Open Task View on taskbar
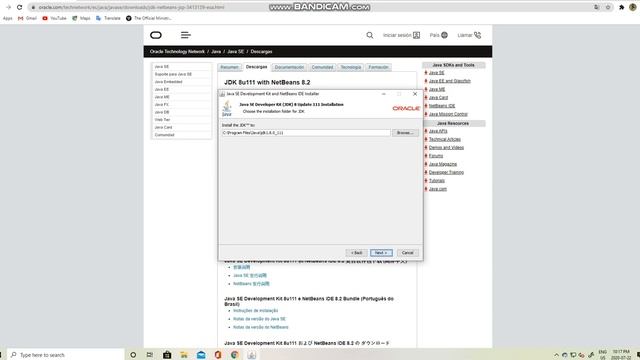 tap(150, 355)
